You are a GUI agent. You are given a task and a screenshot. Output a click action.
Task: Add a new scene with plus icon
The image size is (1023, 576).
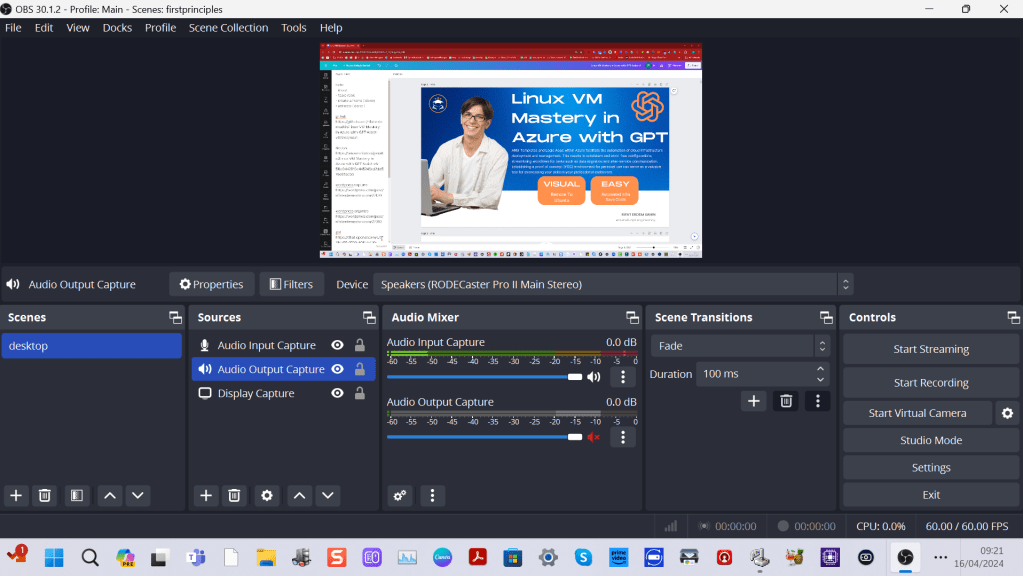(x=16, y=496)
